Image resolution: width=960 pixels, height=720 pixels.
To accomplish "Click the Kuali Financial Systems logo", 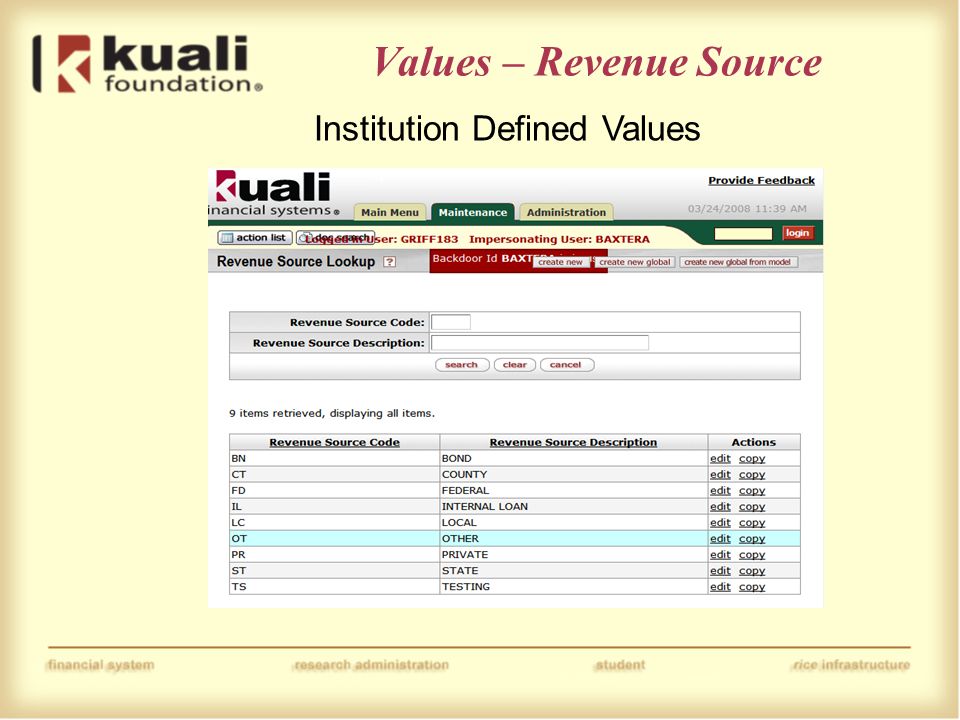I will click(274, 193).
